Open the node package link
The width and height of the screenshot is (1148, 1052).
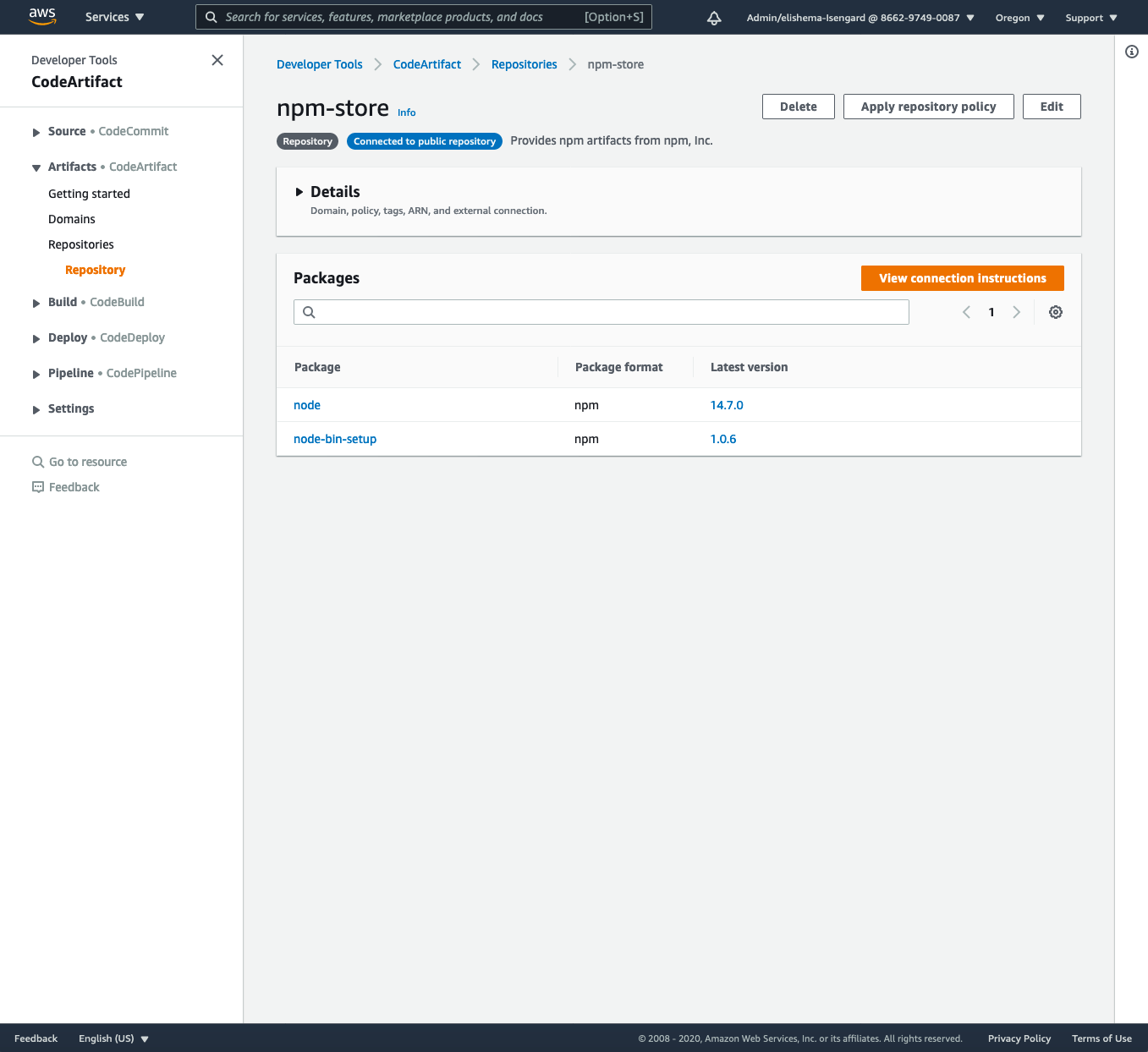tap(307, 405)
